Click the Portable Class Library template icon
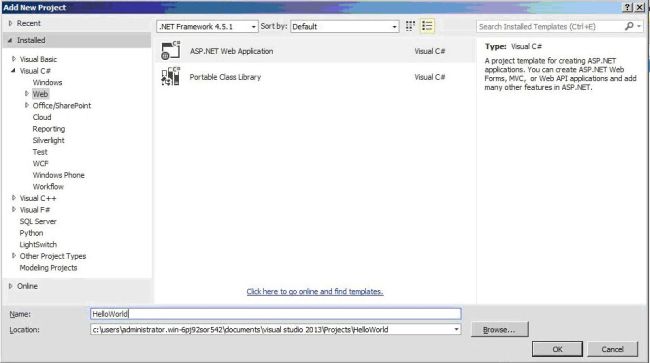 pos(171,77)
